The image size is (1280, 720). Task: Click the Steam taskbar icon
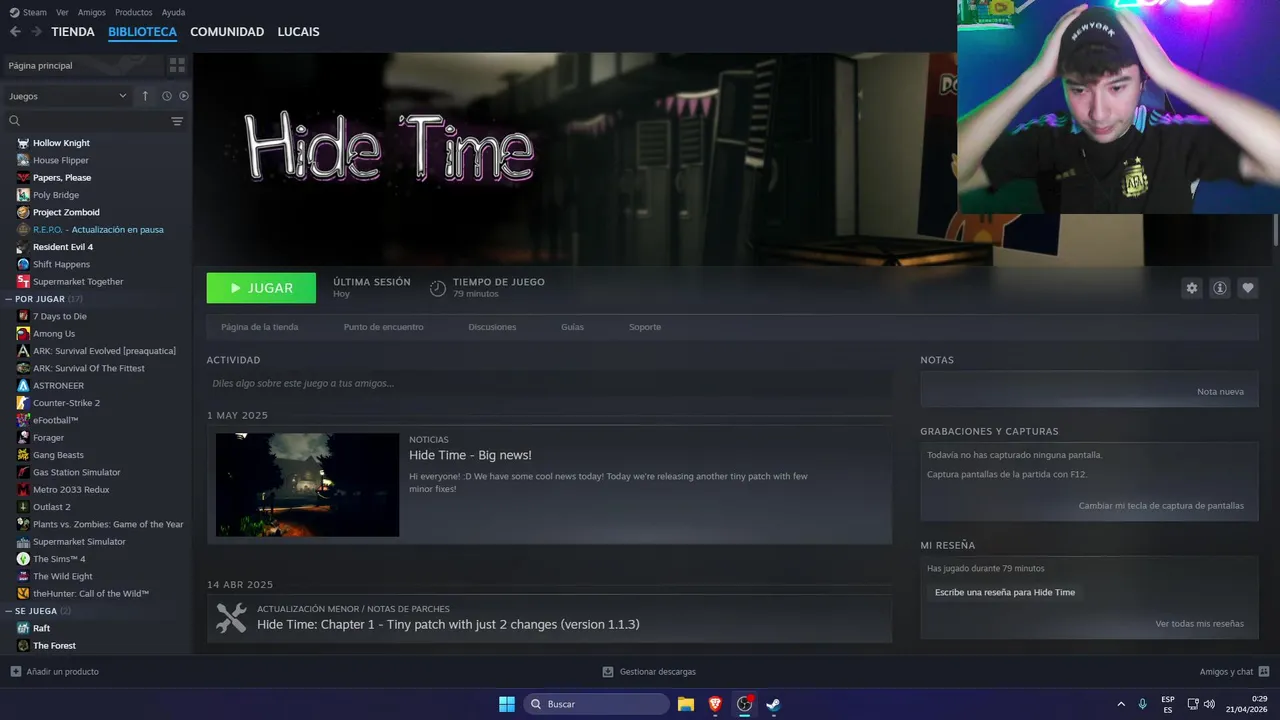(x=773, y=704)
